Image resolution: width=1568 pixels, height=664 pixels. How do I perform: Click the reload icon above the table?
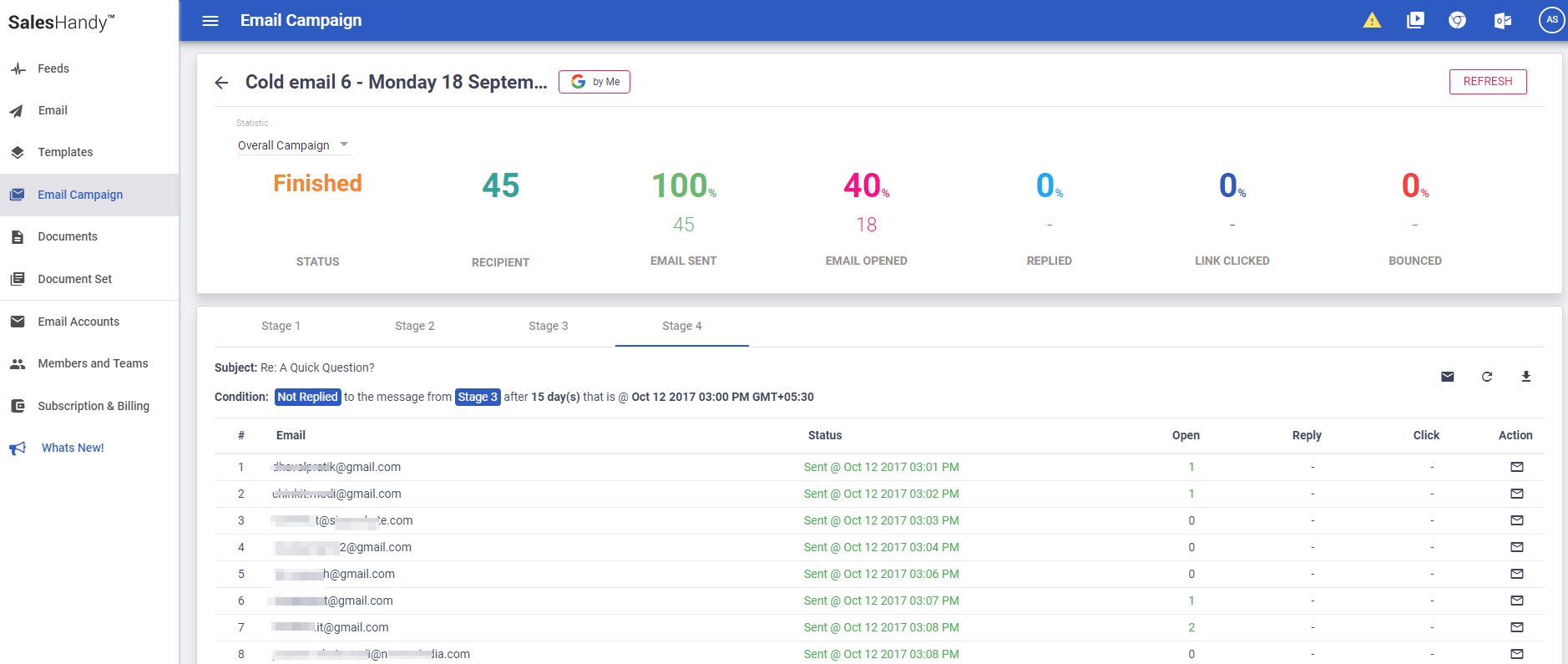coord(1486,377)
